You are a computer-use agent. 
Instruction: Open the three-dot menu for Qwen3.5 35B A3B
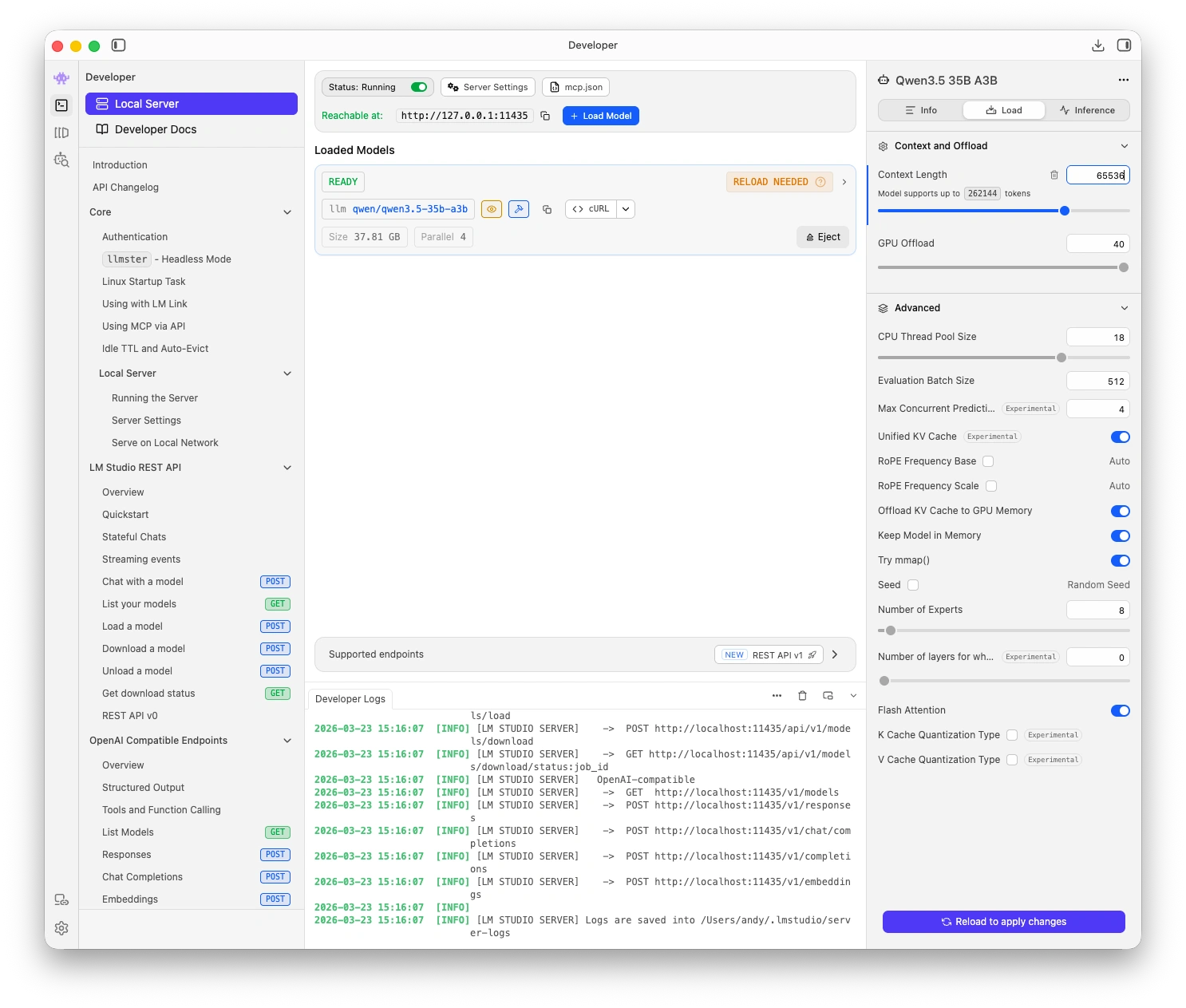point(1124,80)
